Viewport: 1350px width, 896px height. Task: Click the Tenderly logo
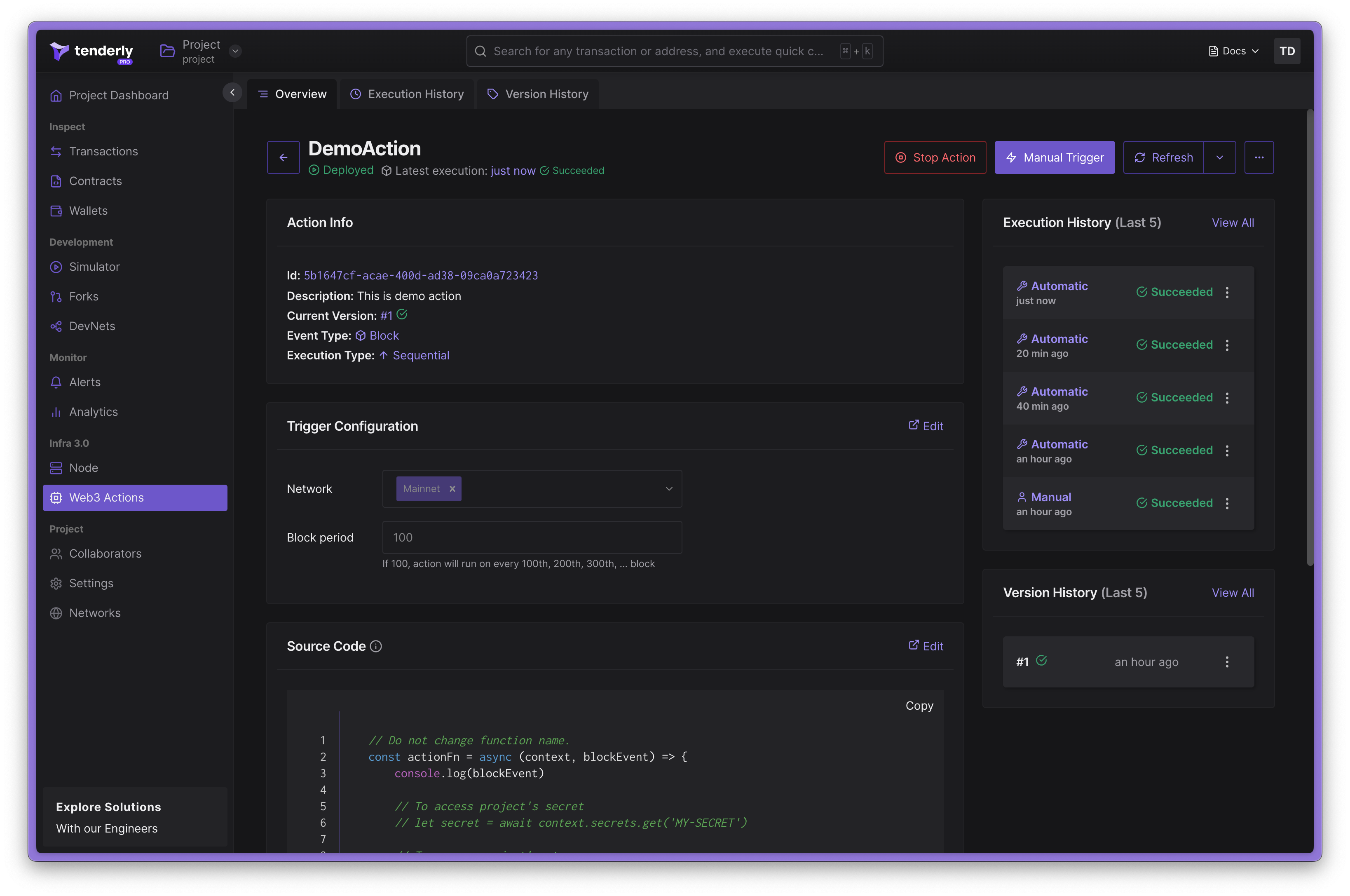(x=91, y=52)
